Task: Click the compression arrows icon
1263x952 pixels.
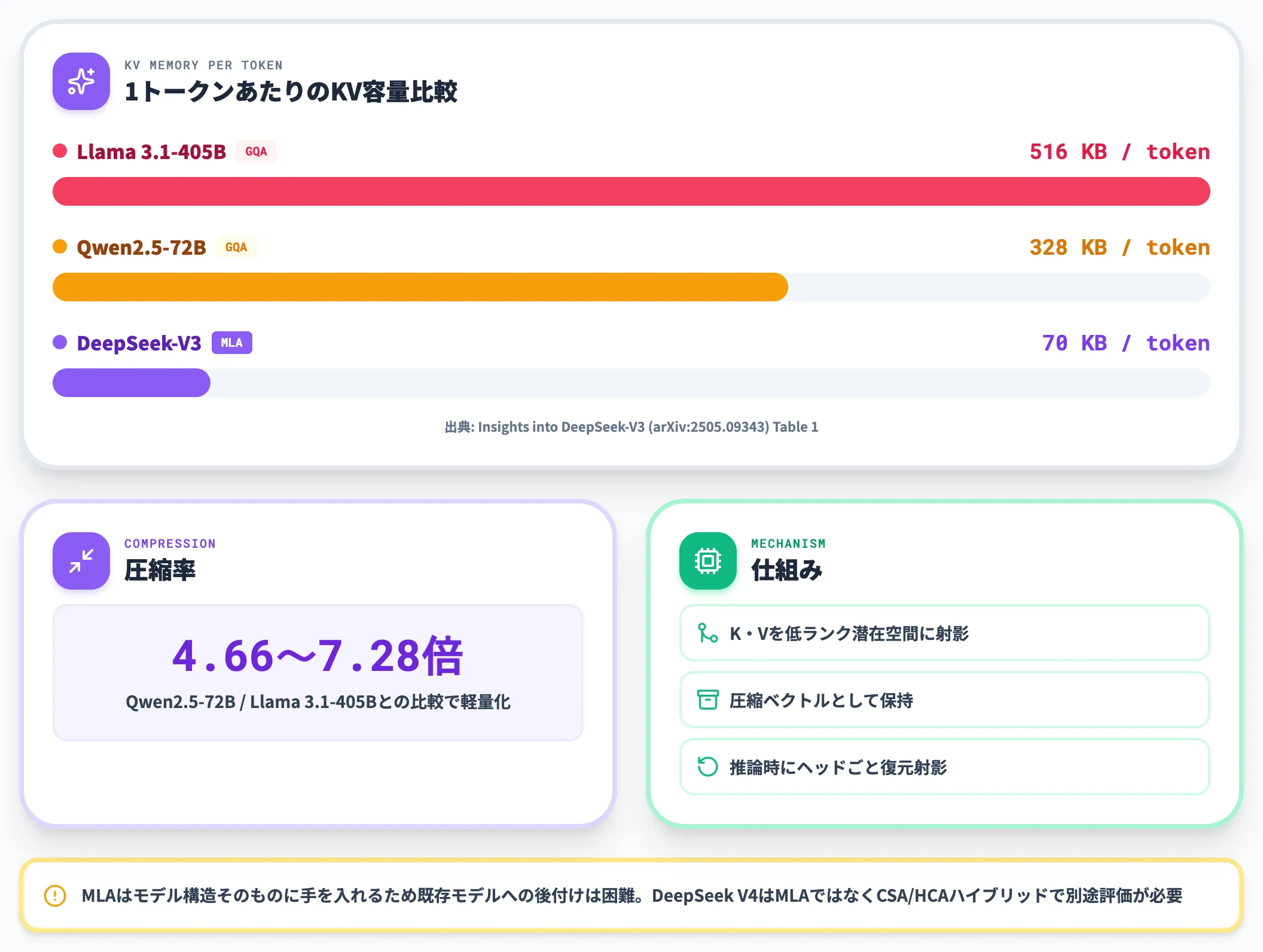Action: click(81, 561)
